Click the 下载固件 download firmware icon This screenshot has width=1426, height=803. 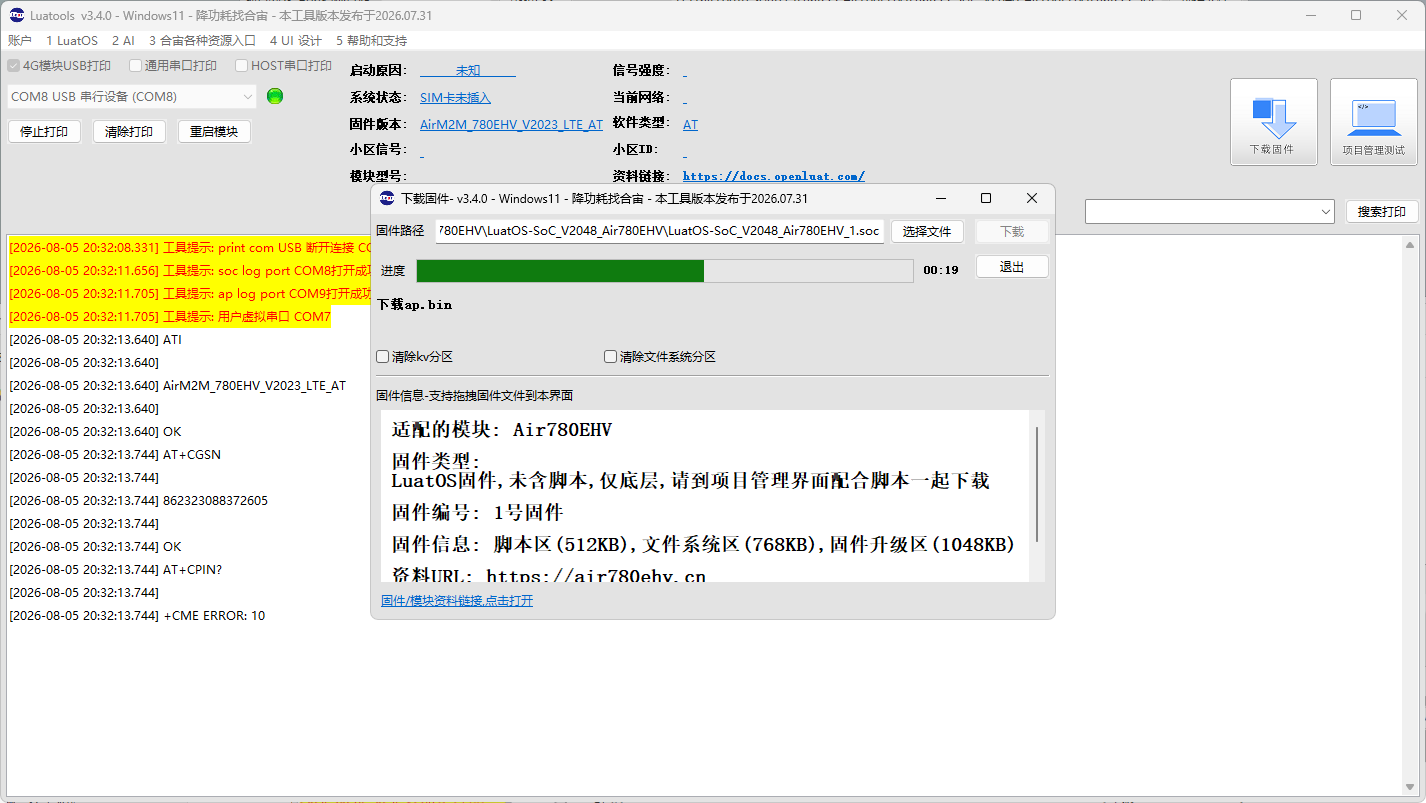1273,121
